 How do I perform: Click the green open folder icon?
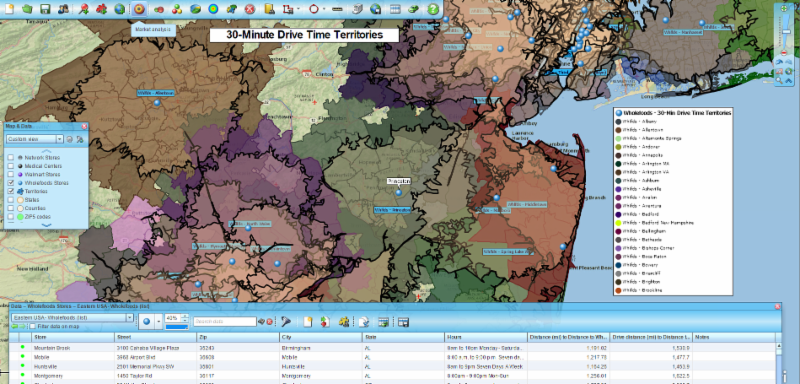point(27,9)
